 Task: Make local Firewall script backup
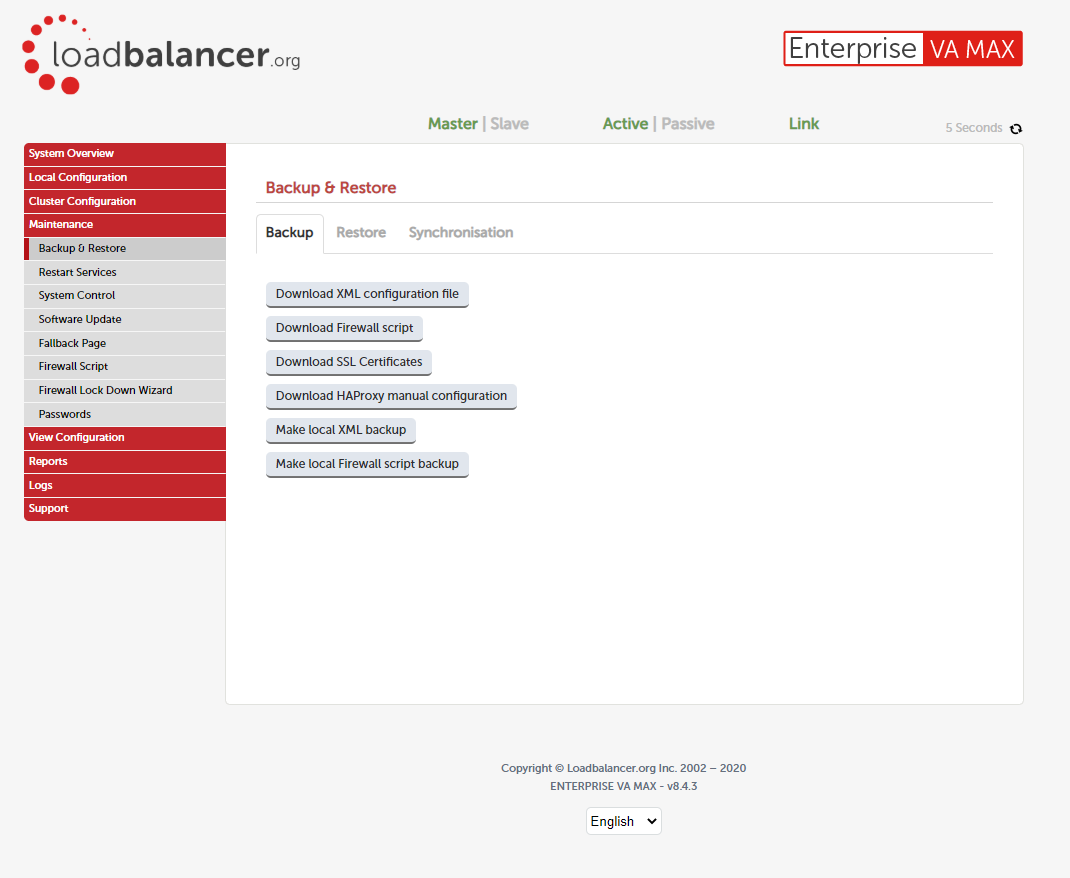[367, 464]
